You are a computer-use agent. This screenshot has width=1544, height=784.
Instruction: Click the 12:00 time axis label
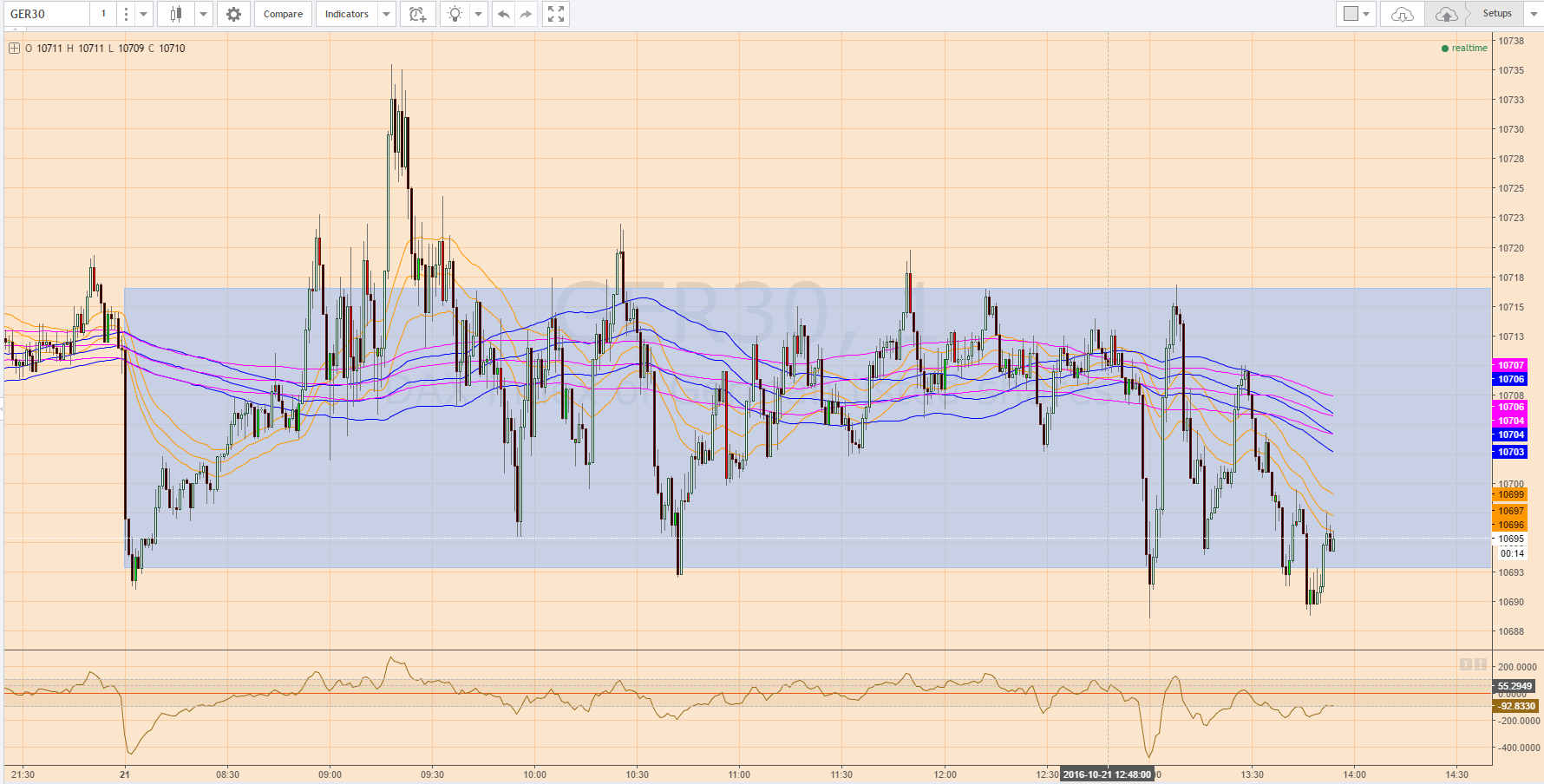(x=945, y=774)
